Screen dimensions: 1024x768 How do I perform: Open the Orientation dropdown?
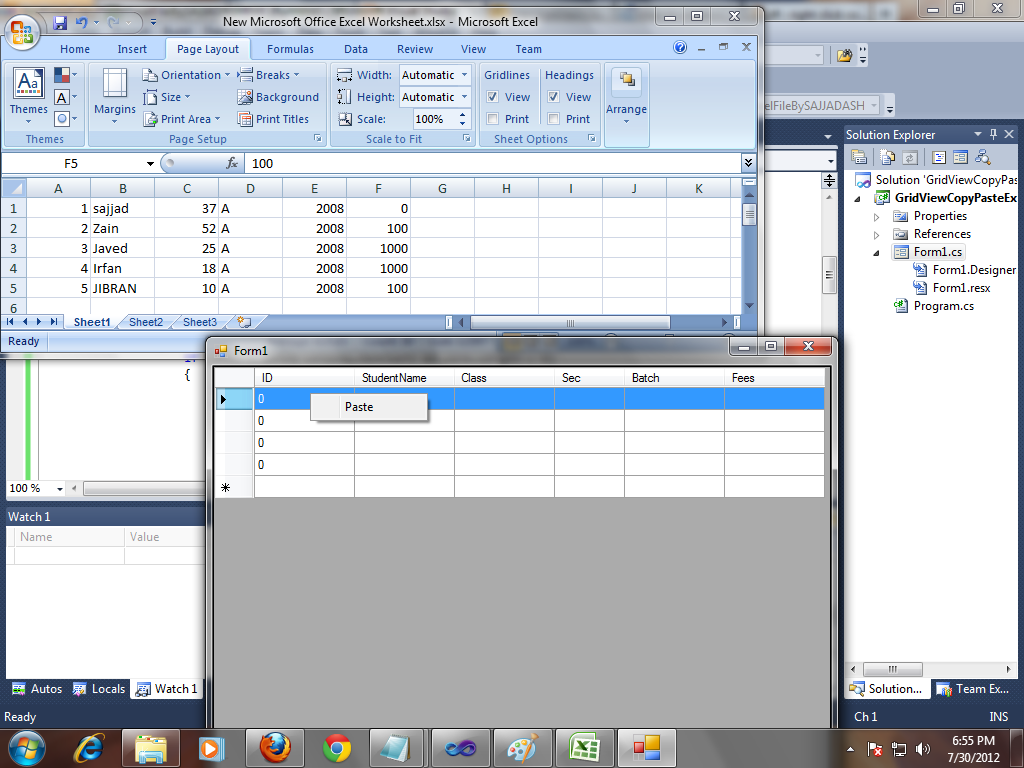click(x=186, y=74)
